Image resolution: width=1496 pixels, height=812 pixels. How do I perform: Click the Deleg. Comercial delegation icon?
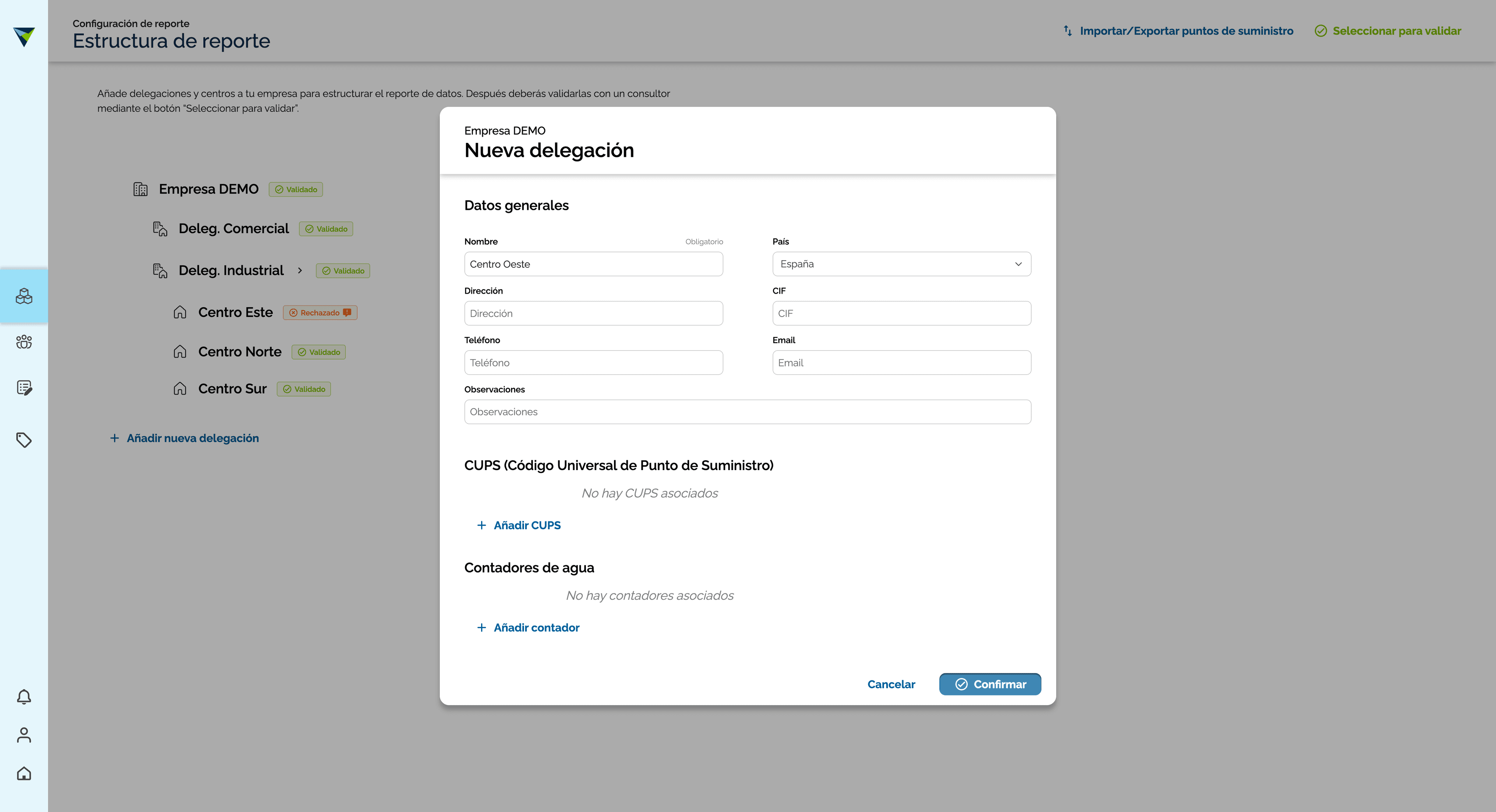click(160, 229)
